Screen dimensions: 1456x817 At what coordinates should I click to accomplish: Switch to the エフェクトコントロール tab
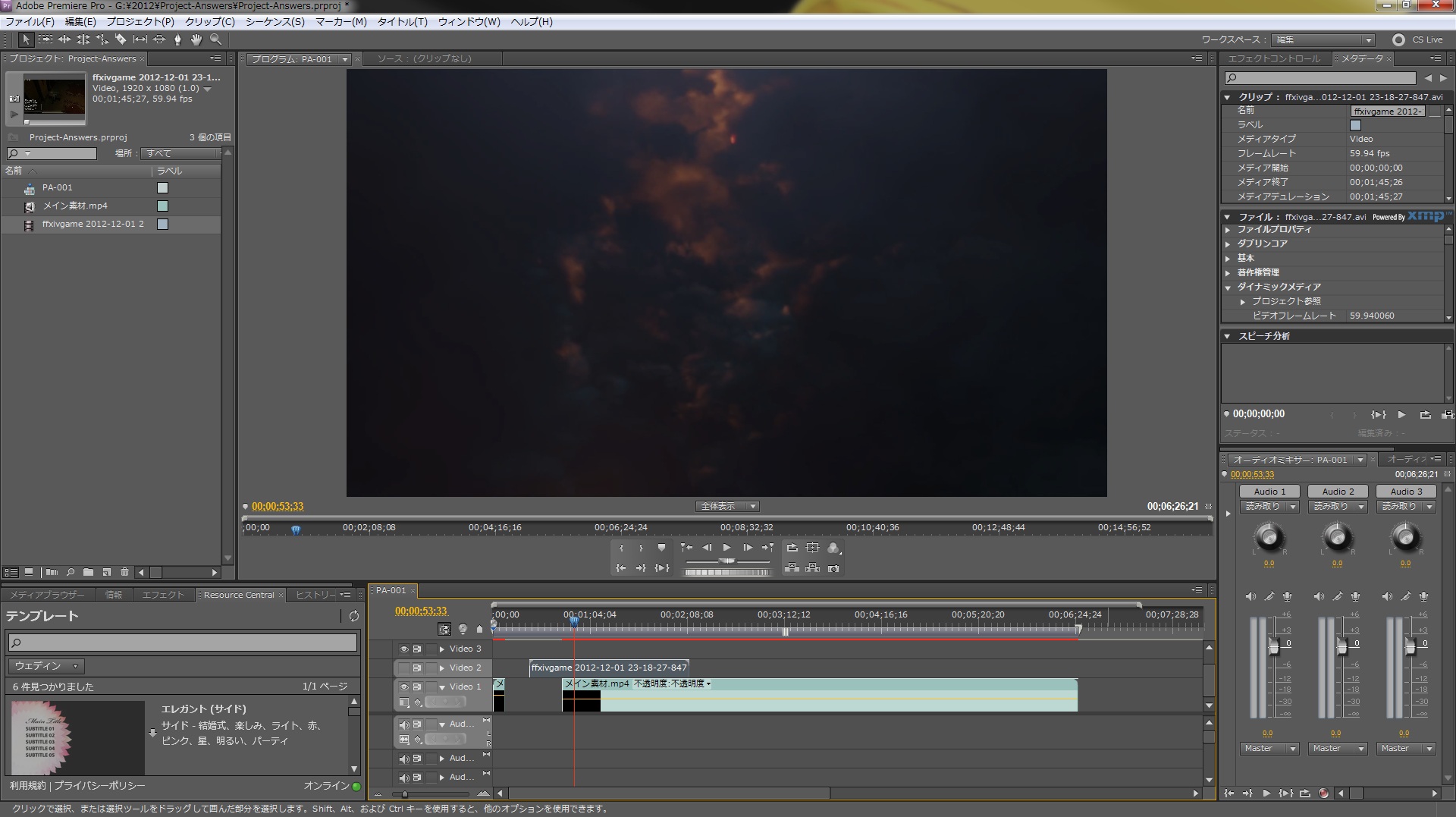coord(1274,58)
